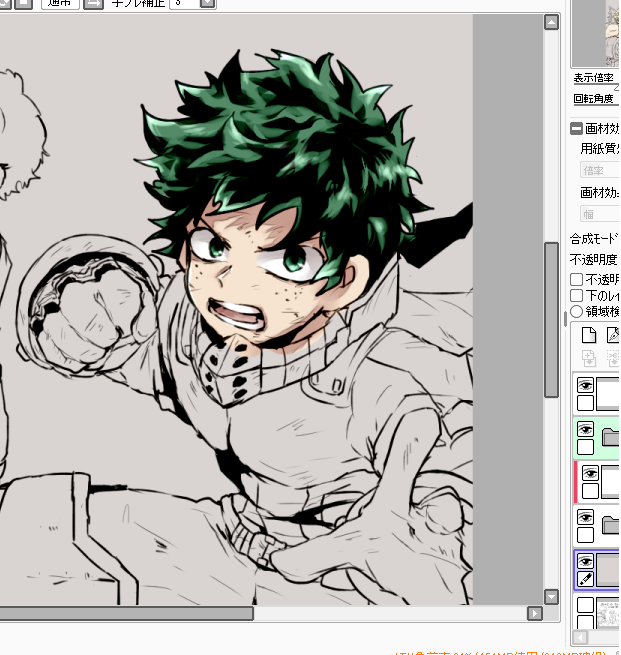The width and height of the screenshot is (621, 655).
Task: Toggle the box under the lower folder layer's eye
Action: 585,535
